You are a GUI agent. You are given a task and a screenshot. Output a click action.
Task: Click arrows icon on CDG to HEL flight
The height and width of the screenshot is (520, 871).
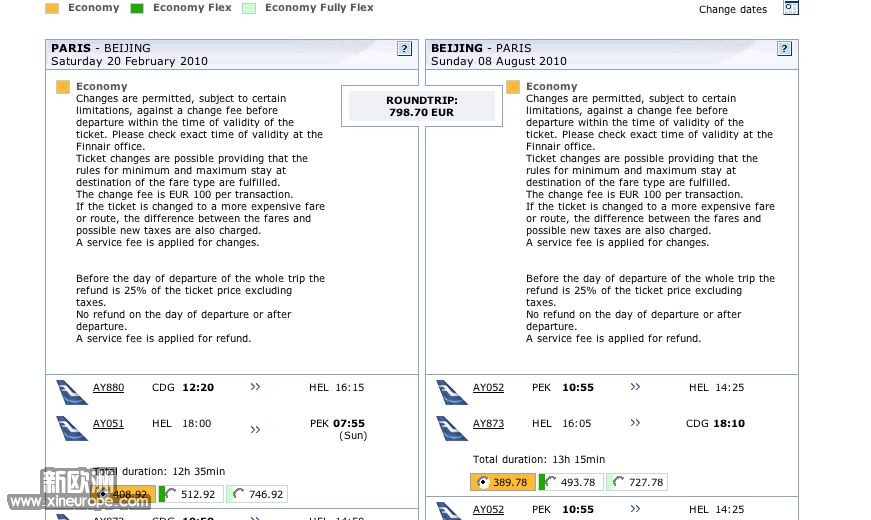[255, 387]
